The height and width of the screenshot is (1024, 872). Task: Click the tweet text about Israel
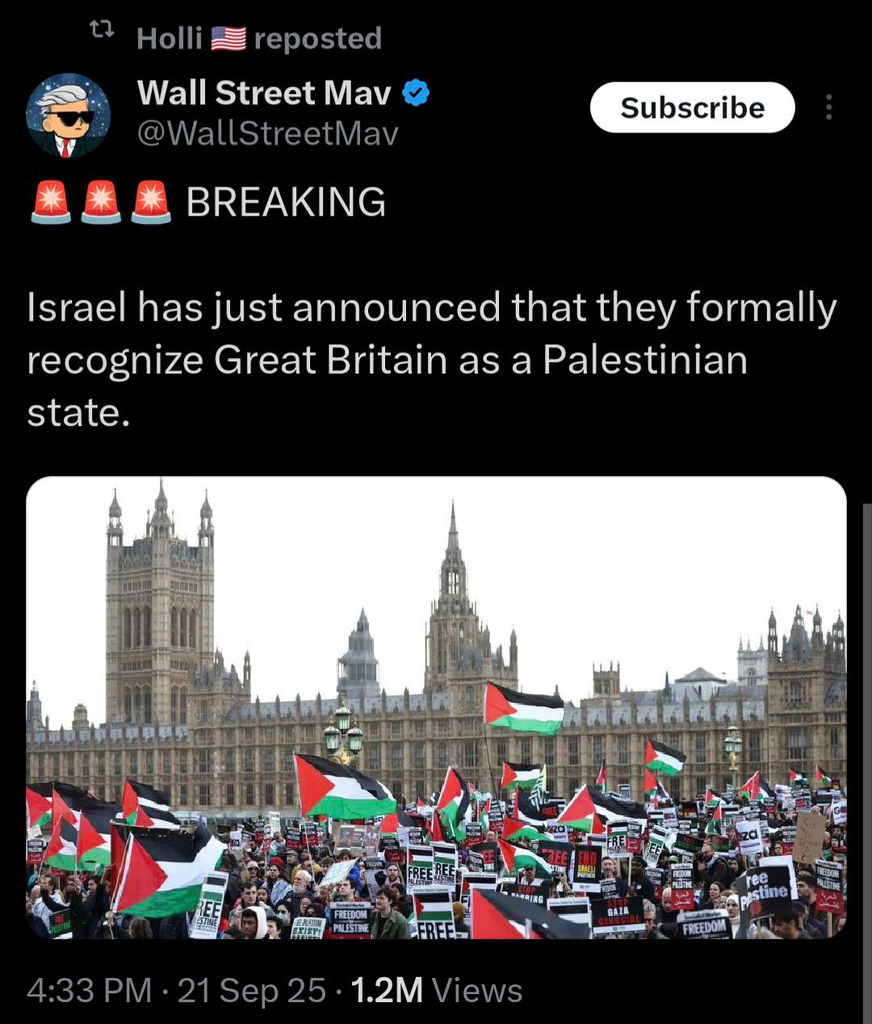coord(431,359)
